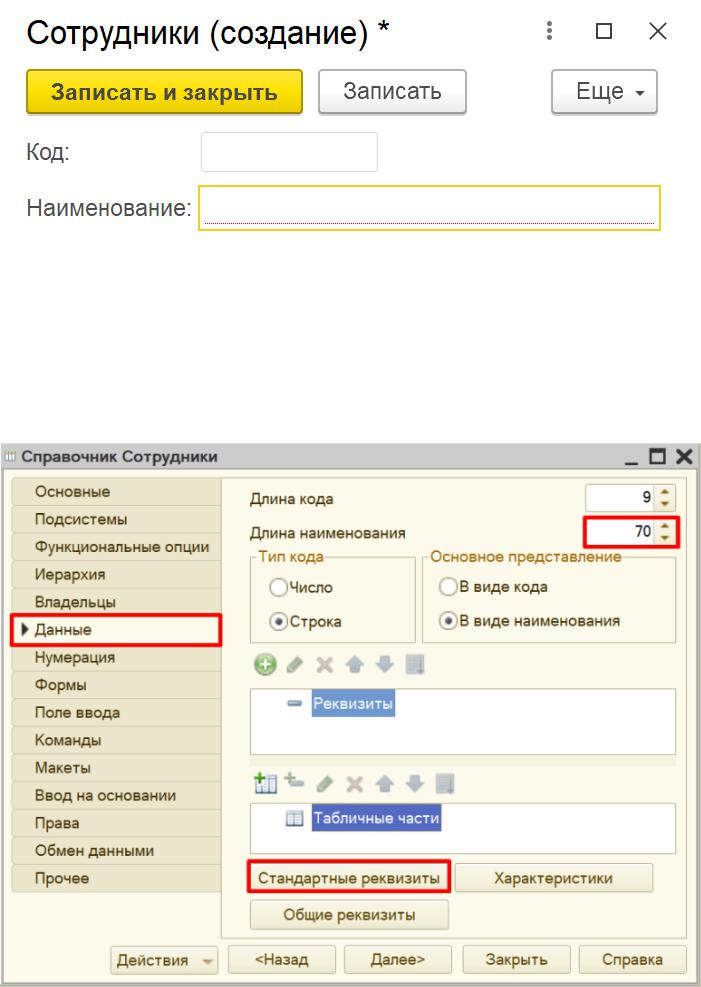The height and width of the screenshot is (987, 701).
Task: Choose the В виде наименования representation
Action: [x=448, y=621]
